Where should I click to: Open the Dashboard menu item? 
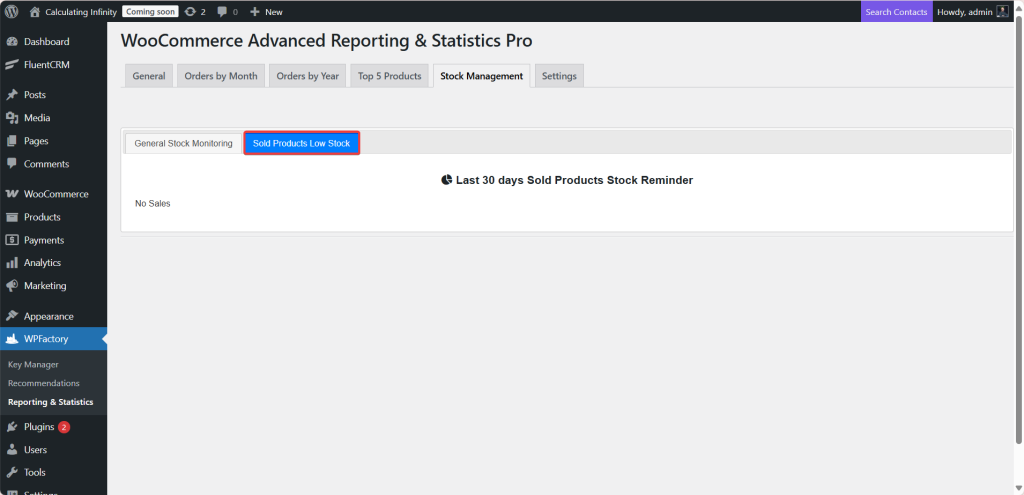click(46, 42)
